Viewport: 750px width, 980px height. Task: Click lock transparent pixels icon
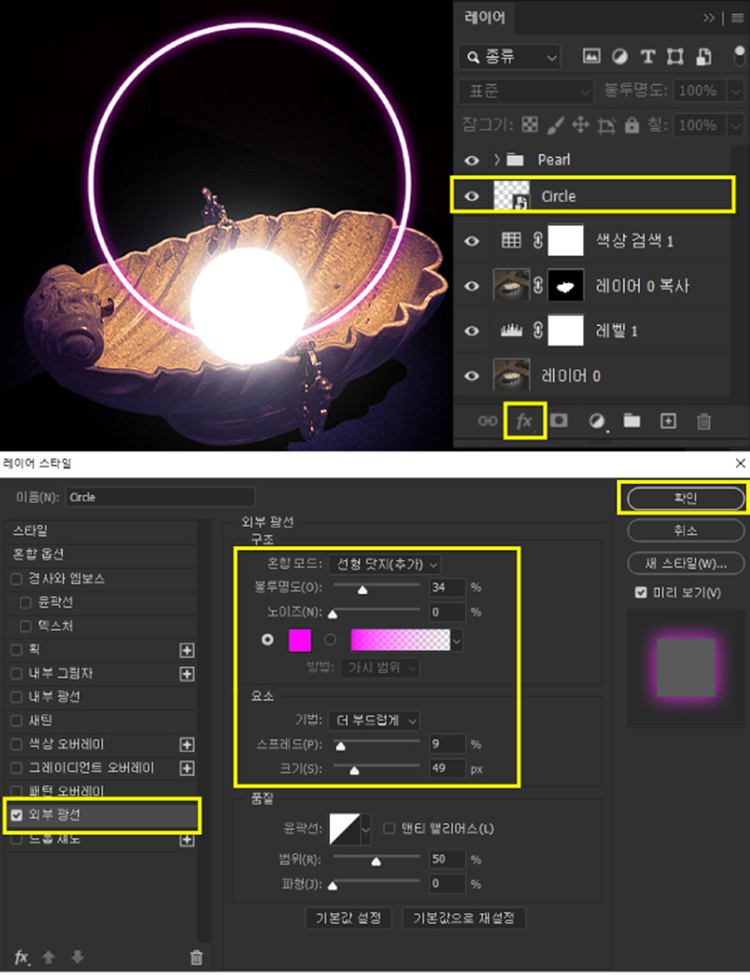530,125
